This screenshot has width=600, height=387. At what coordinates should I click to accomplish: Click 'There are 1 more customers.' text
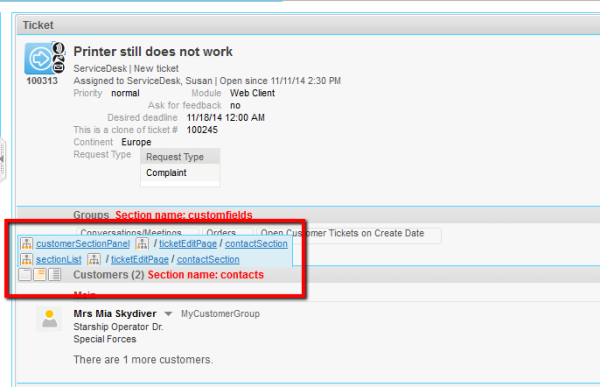pos(143,360)
